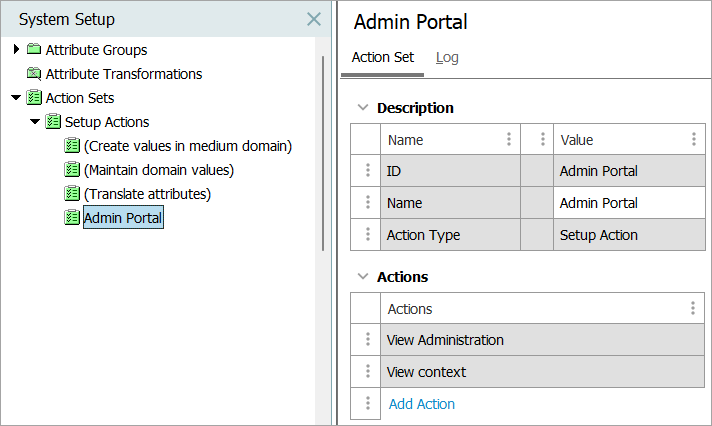The width and height of the screenshot is (712, 426).
Task: Click row handle for View Administration
Action: [x=367, y=340]
